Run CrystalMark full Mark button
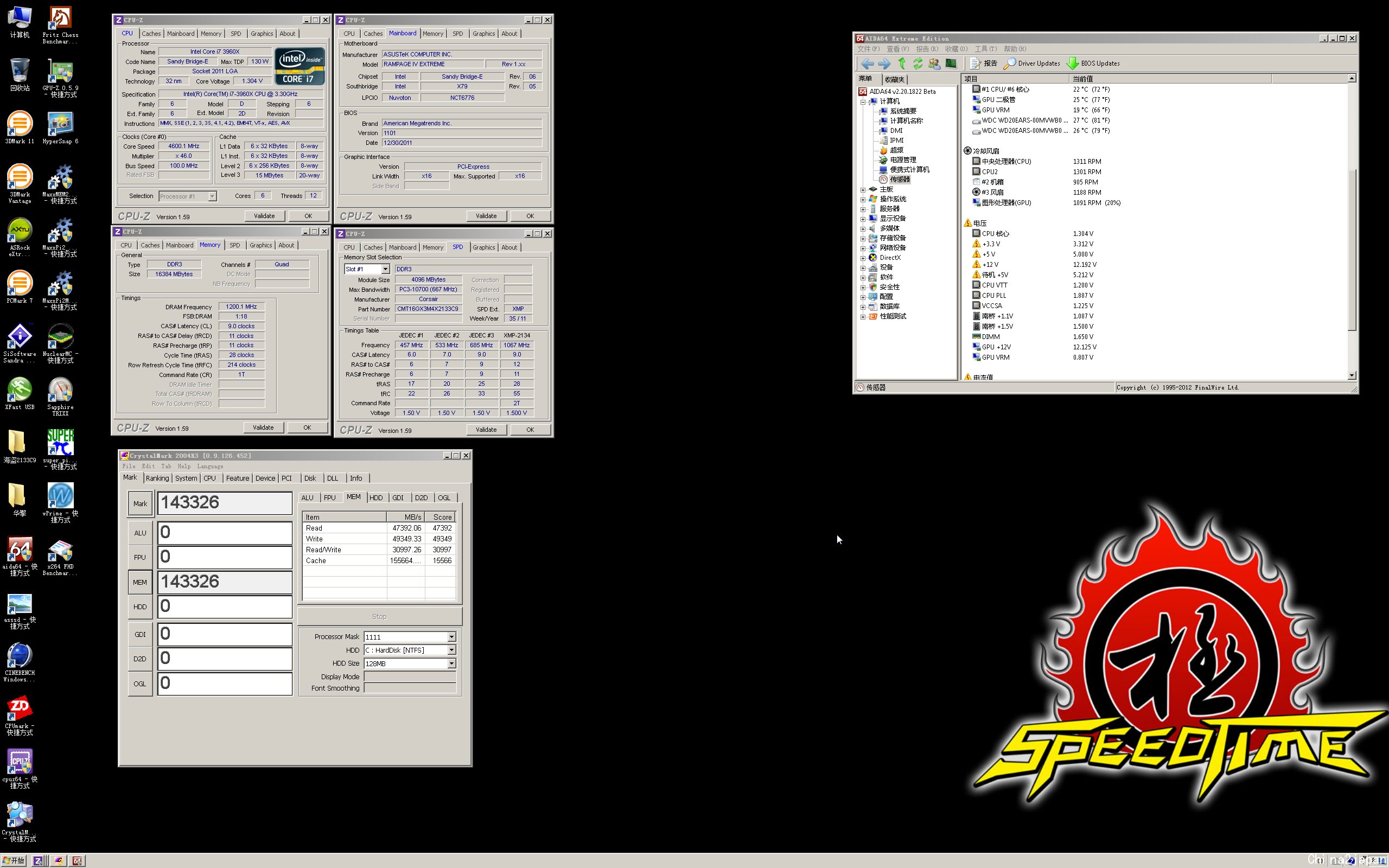This screenshot has width=1389, height=868. tap(140, 503)
